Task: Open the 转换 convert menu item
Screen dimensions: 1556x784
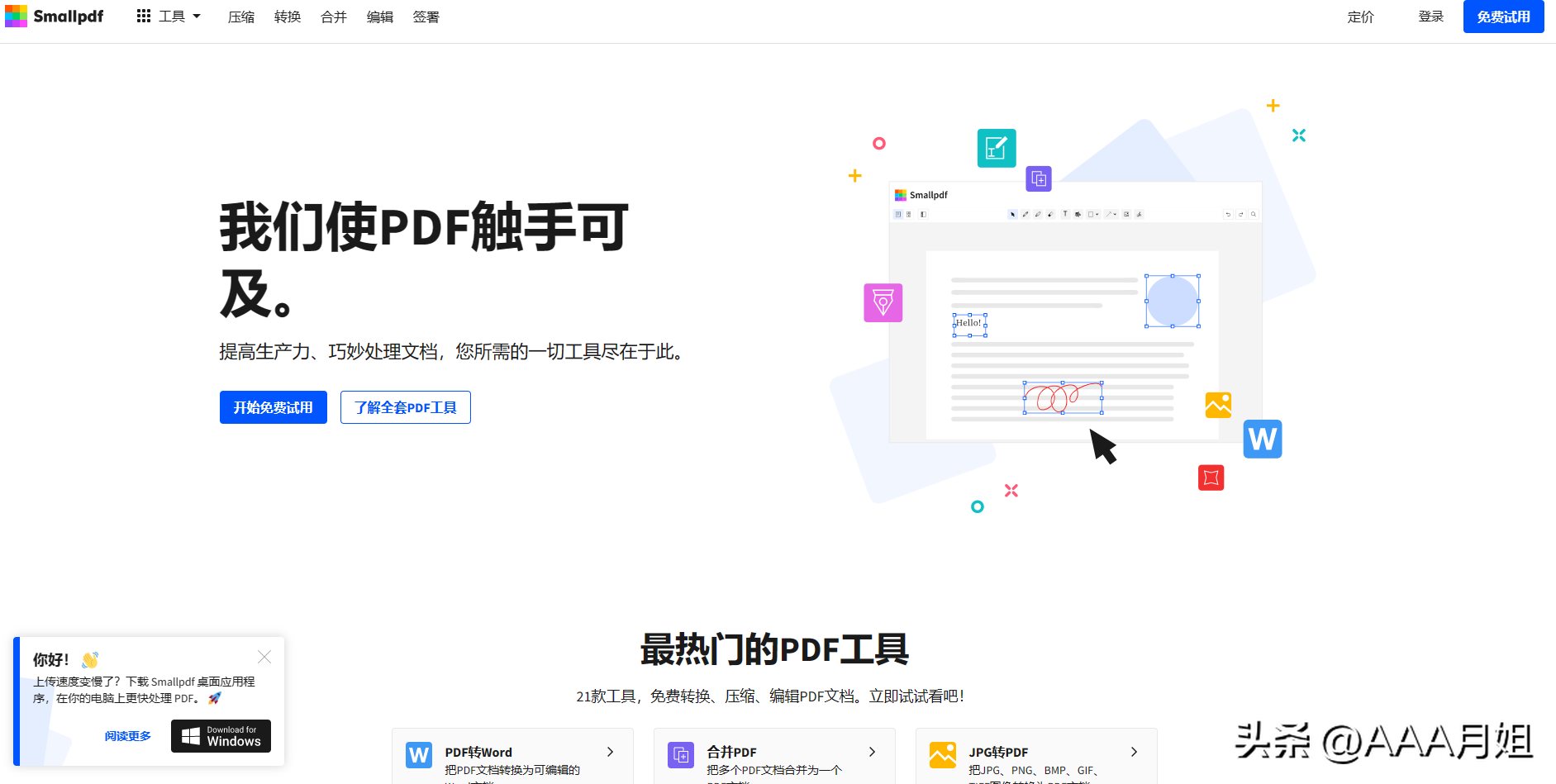Action: 288,17
